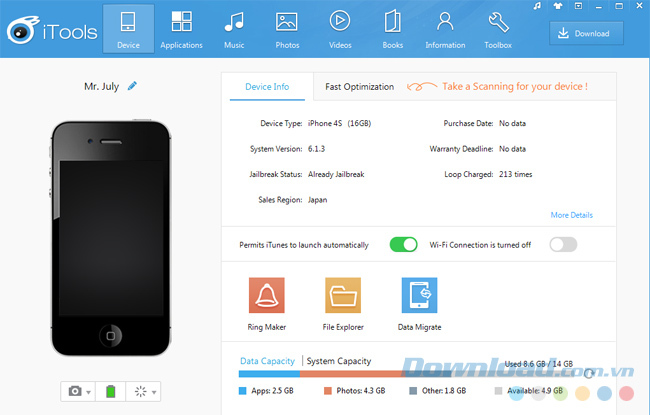Viewport: 650px width, 415px height.
Task: Click System Version value 6.1.3
Action: (316, 149)
